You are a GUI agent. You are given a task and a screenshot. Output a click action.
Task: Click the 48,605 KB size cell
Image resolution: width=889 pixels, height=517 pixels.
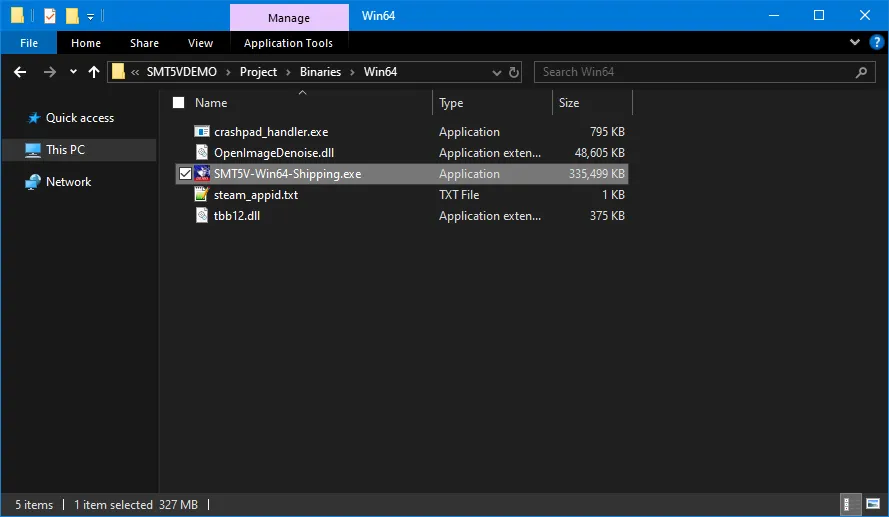[x=599, y=153]
